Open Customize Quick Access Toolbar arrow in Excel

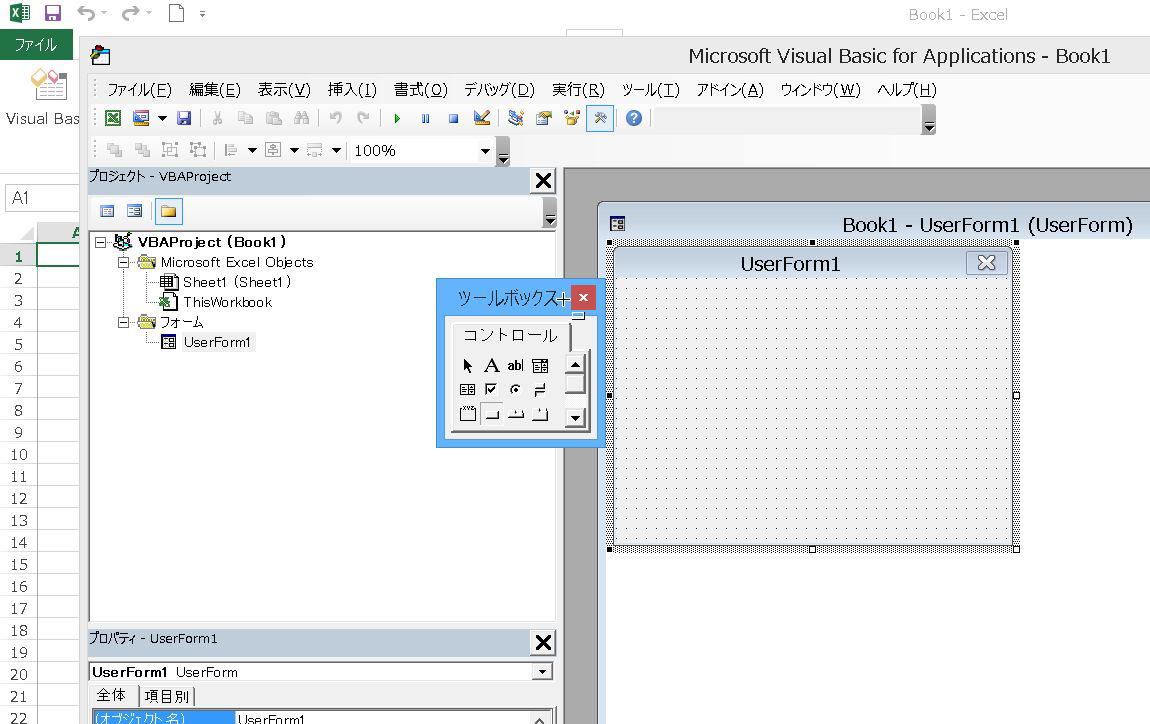(x=202, y=13)
